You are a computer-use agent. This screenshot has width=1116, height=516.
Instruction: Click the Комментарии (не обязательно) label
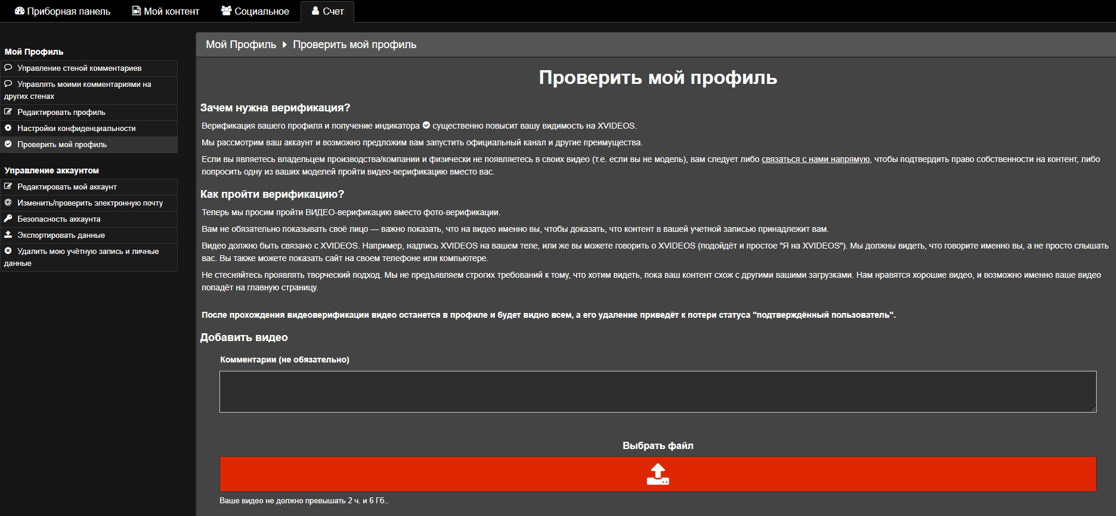point(285,359)
